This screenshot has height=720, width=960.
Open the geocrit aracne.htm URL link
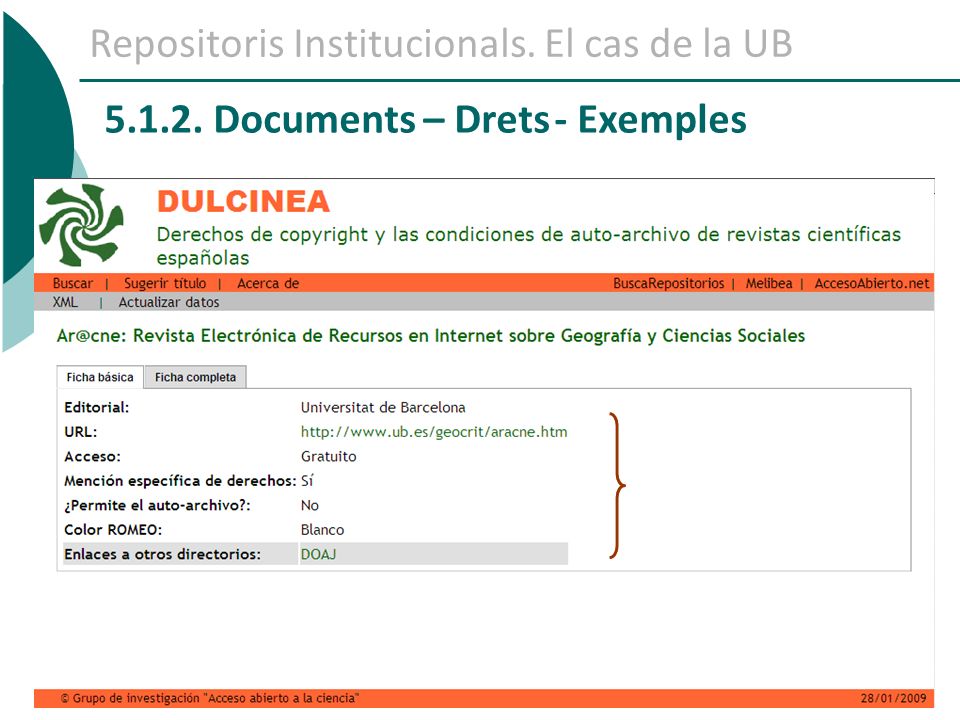pyautogui.click(x=434, y=432)
